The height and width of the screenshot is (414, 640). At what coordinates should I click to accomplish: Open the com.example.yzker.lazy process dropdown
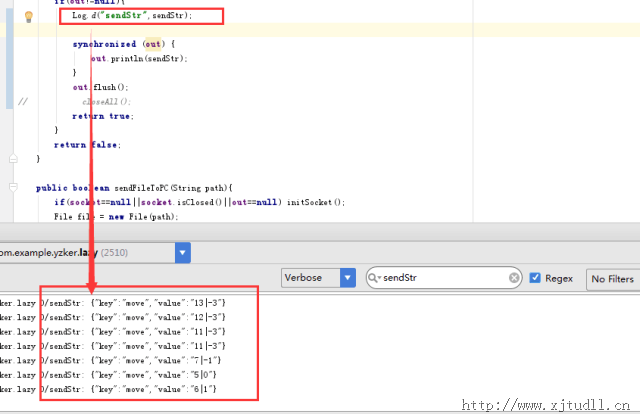(x=182, y=253)
